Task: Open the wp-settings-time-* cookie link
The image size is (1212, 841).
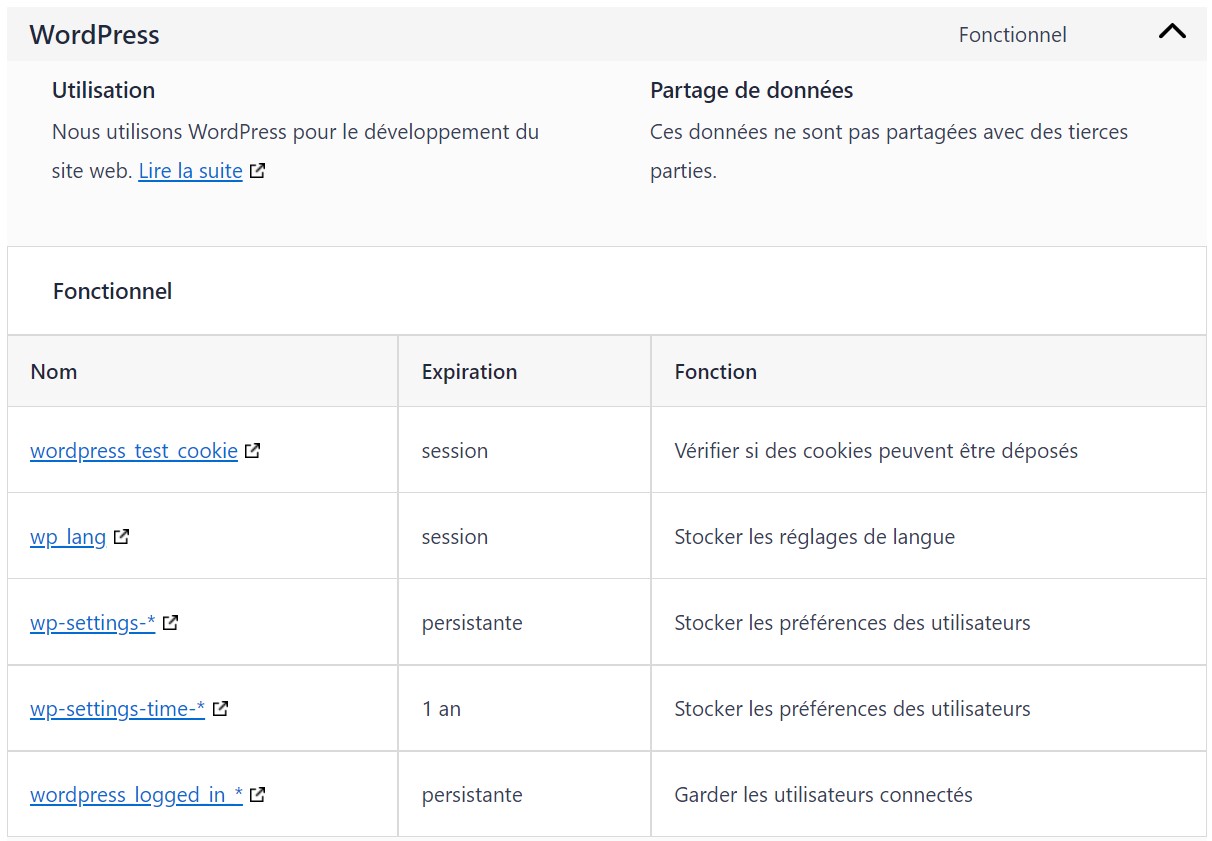Action: click(117, 709)
